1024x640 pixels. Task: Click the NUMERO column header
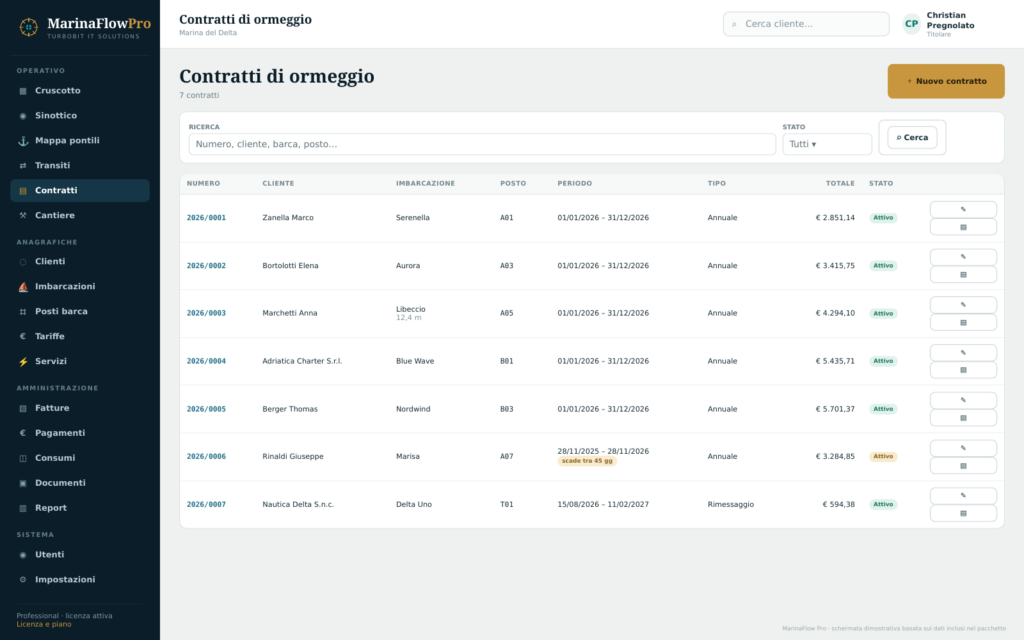pyautogui.click(x=203, y=184)
